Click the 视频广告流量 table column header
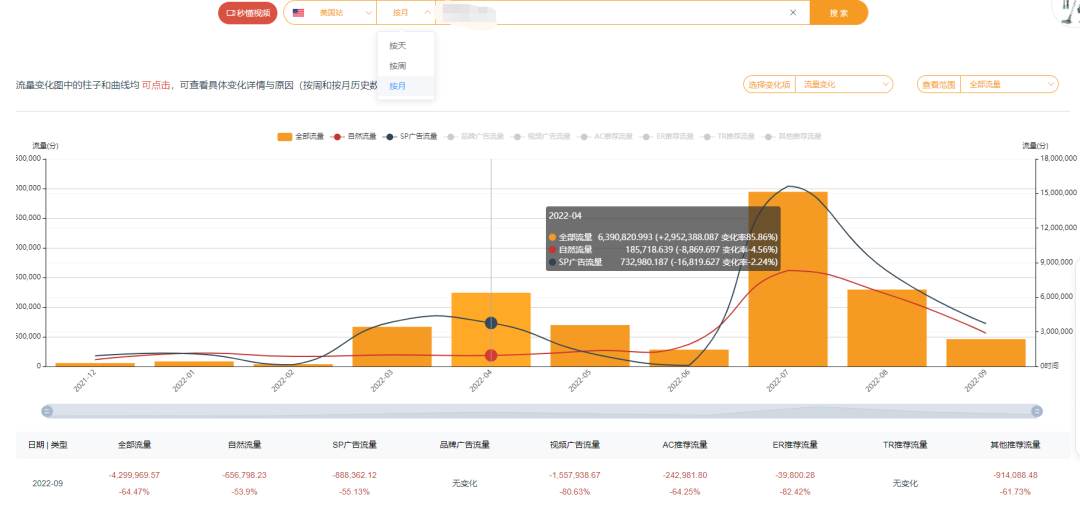1080x507 pixels. 575,445
